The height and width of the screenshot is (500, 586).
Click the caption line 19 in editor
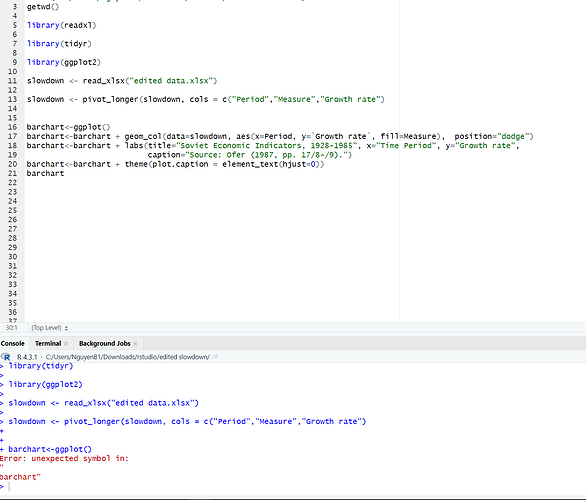(x=250, y=155)
